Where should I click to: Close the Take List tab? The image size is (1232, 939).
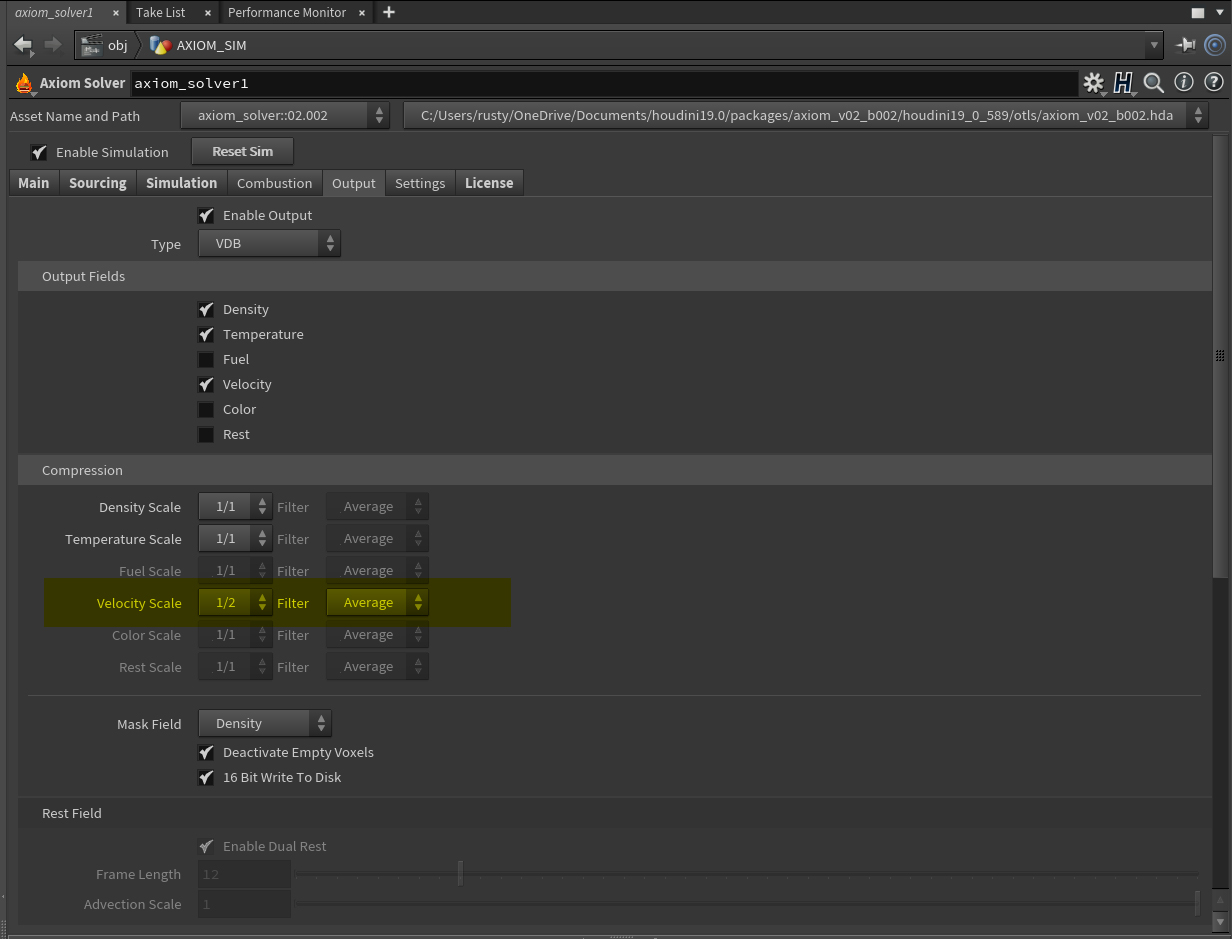point(207,13)
